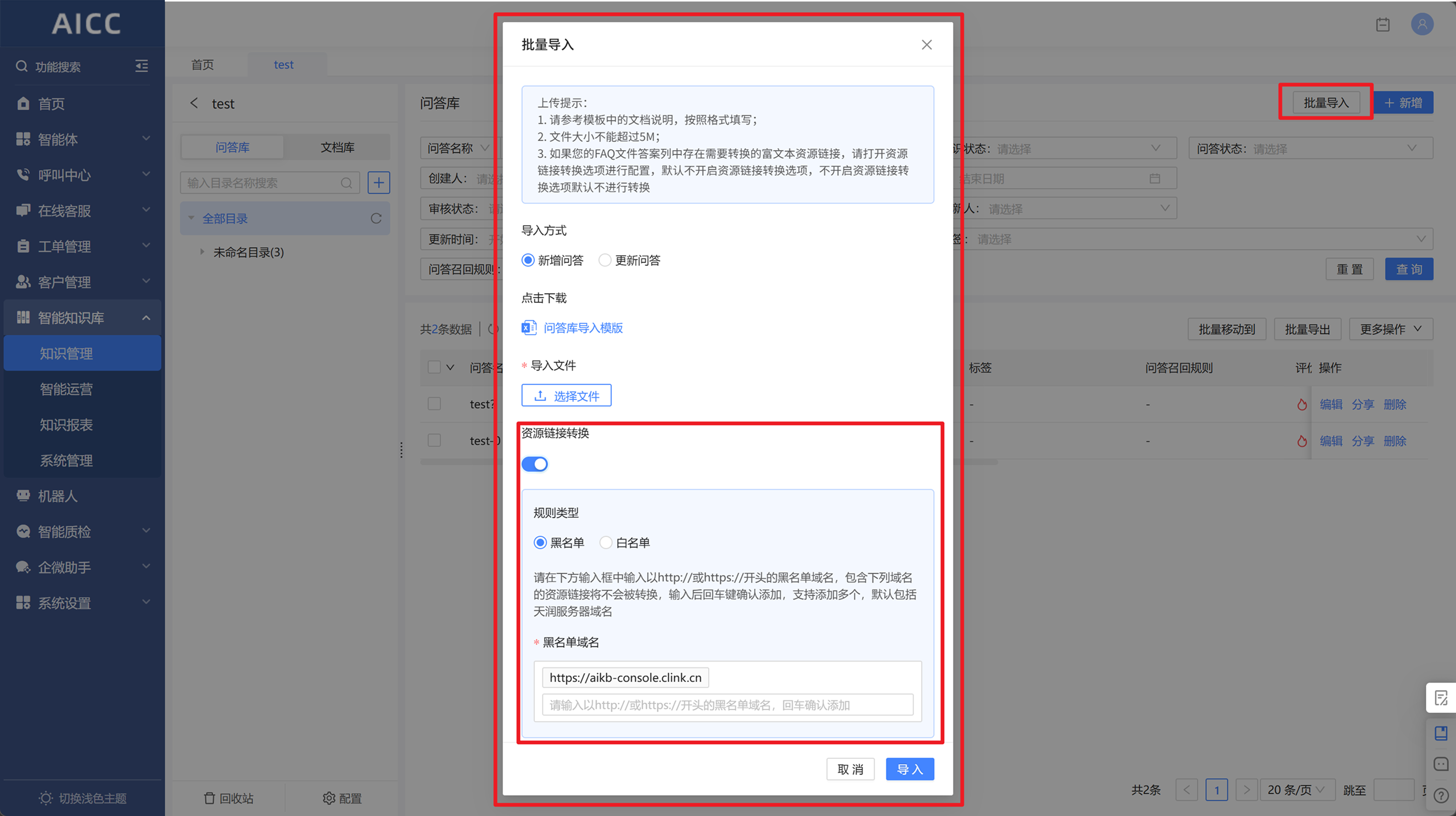
Task: Click the sidebar collapse menu icon
Action: tap(142, 66)
